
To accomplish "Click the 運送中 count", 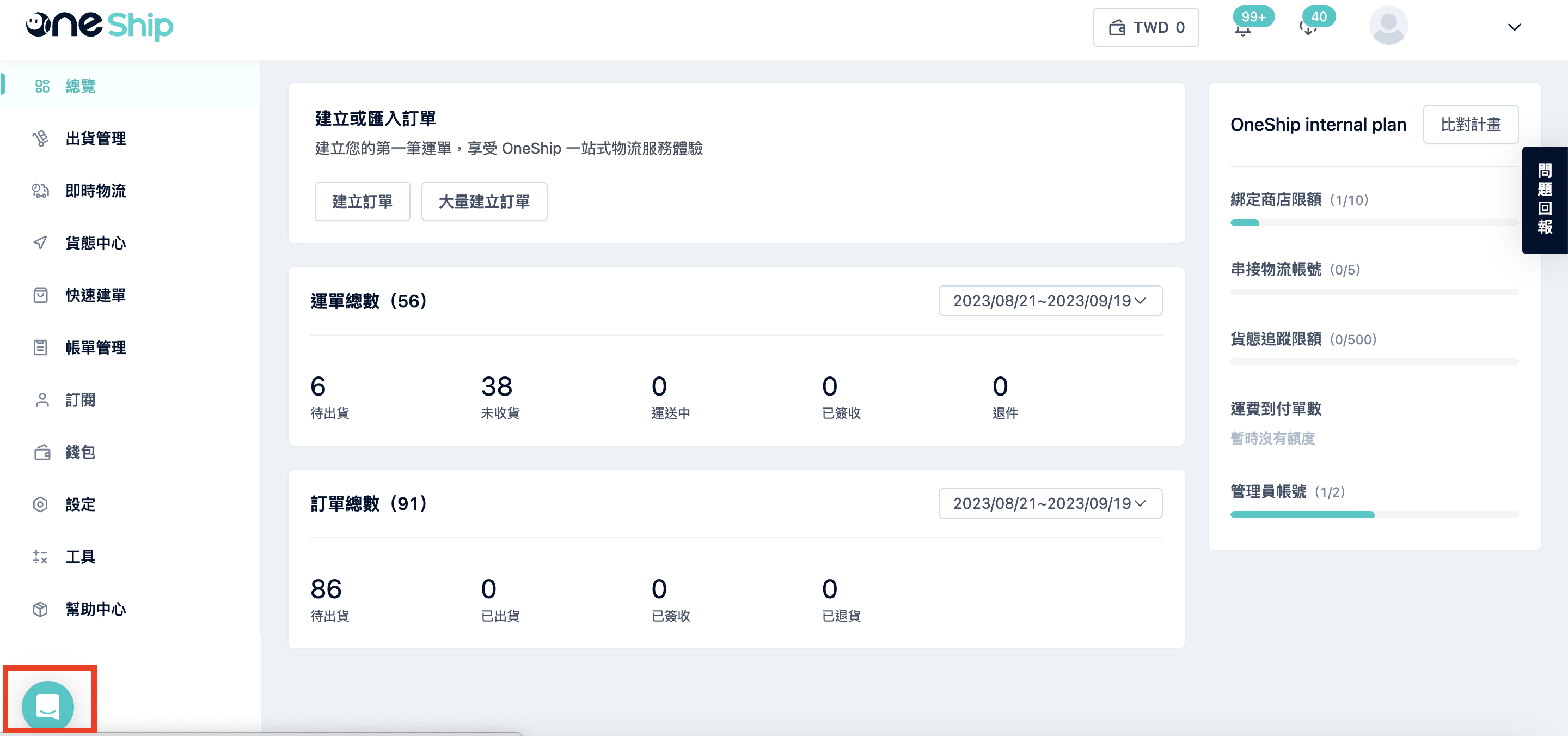I will click(671, 397).
